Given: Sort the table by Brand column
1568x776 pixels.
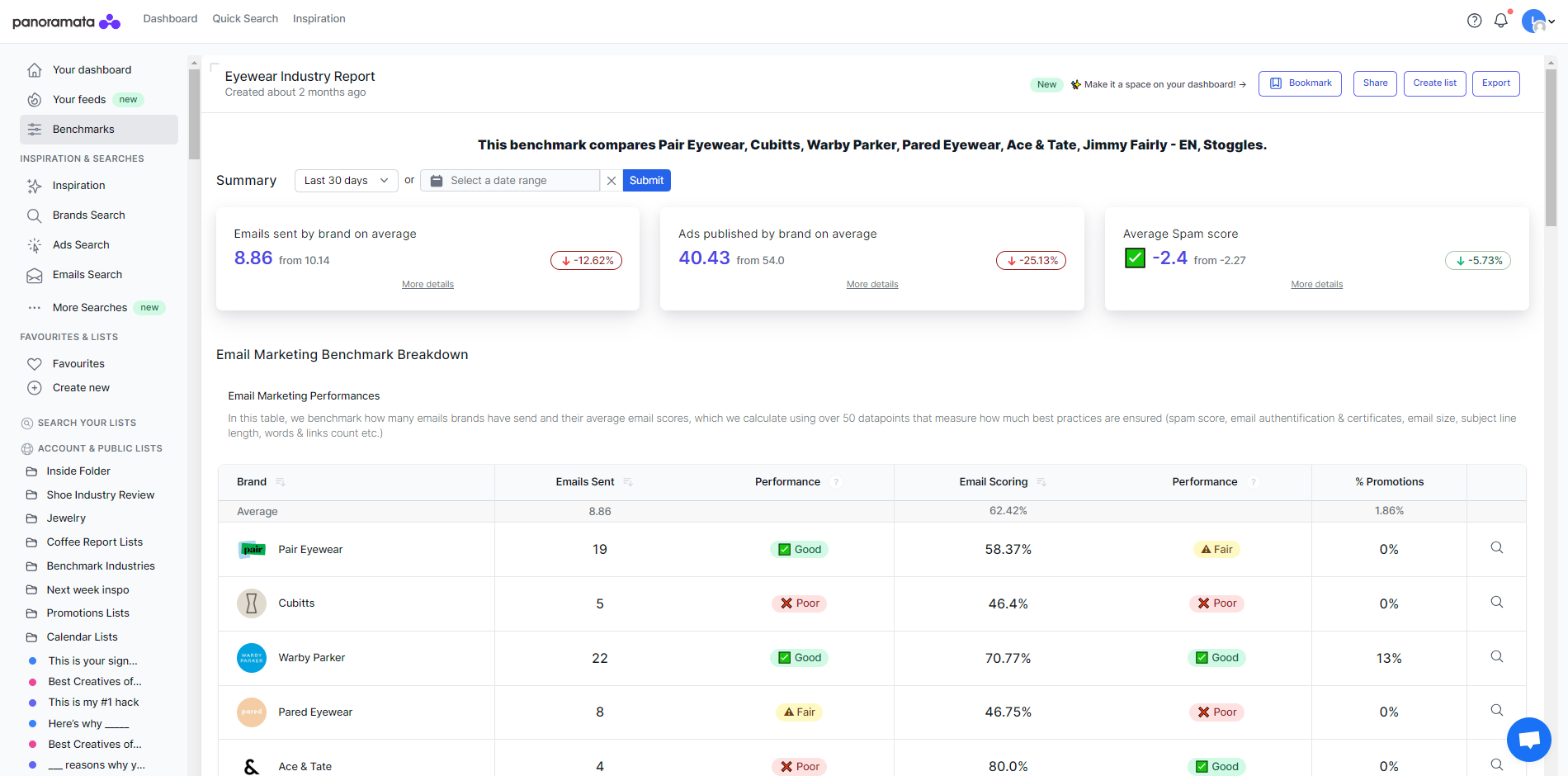Looking at the screenshot, I should pos(281,482).
